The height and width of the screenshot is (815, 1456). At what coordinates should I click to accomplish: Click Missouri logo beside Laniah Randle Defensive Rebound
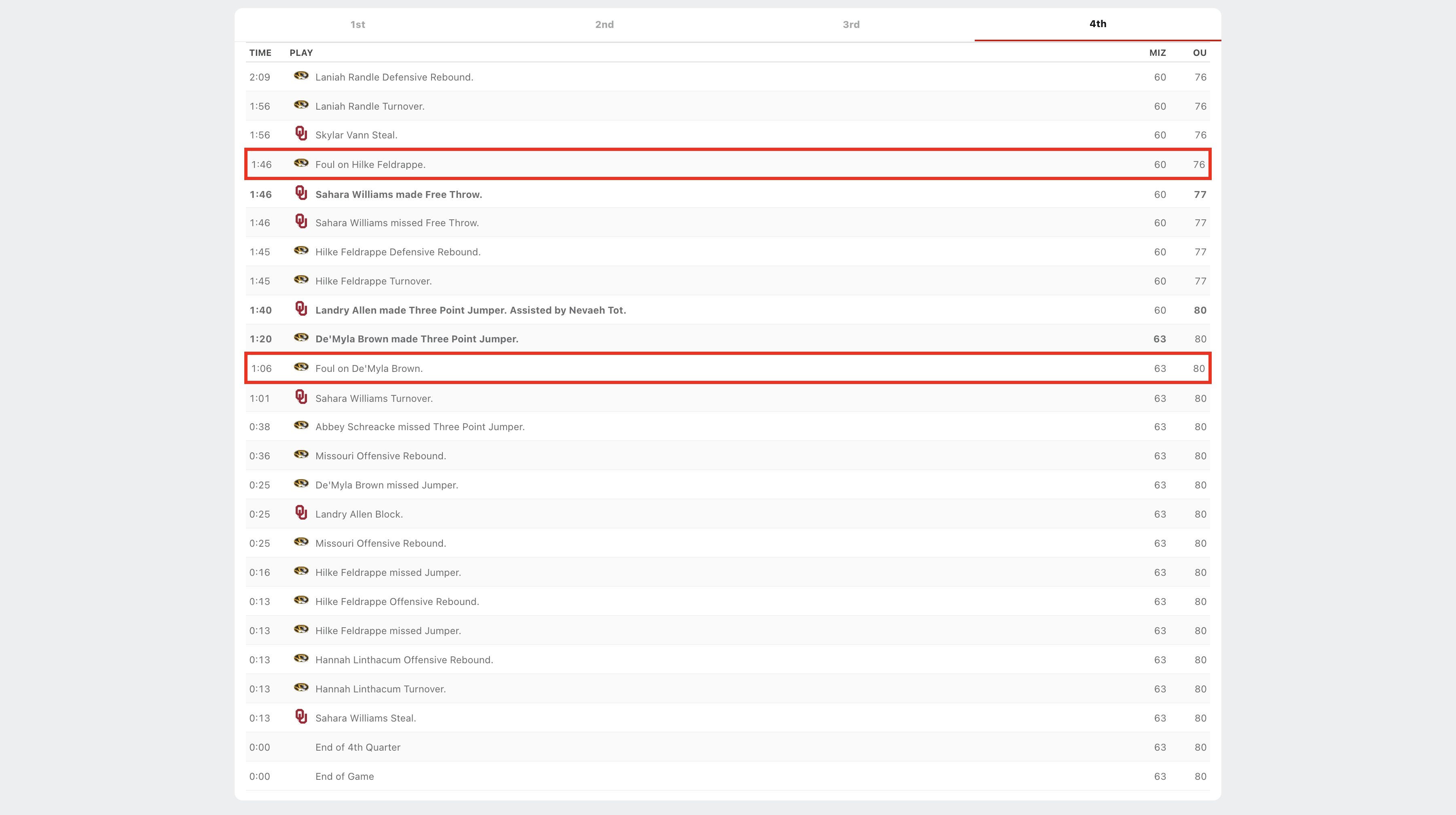[x=301, y=76]
